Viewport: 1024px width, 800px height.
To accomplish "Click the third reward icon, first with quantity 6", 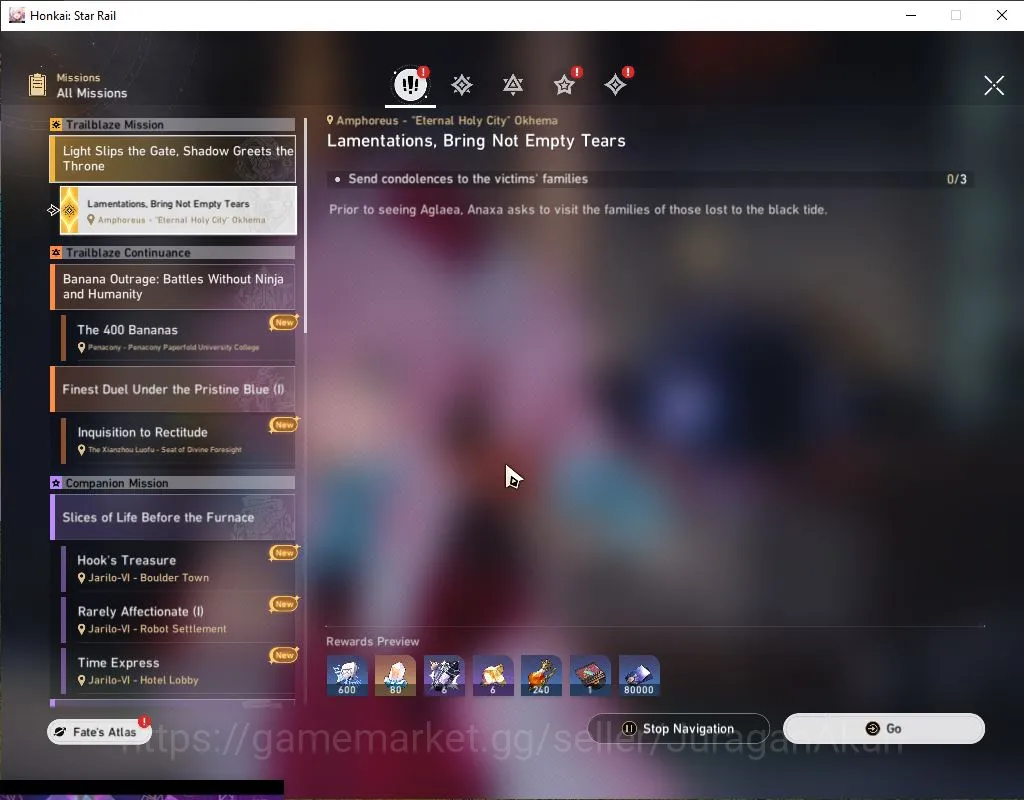I will 444,676.
